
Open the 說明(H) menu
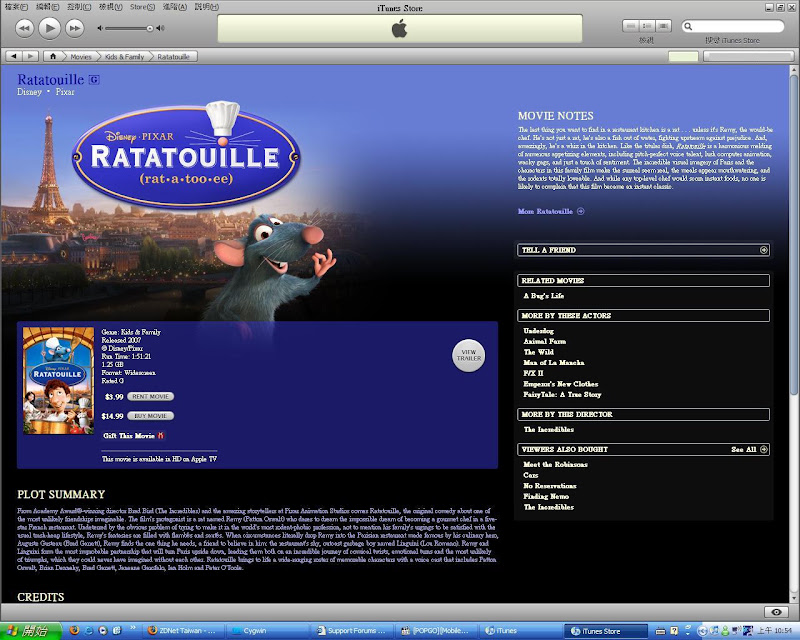[207, 7]
